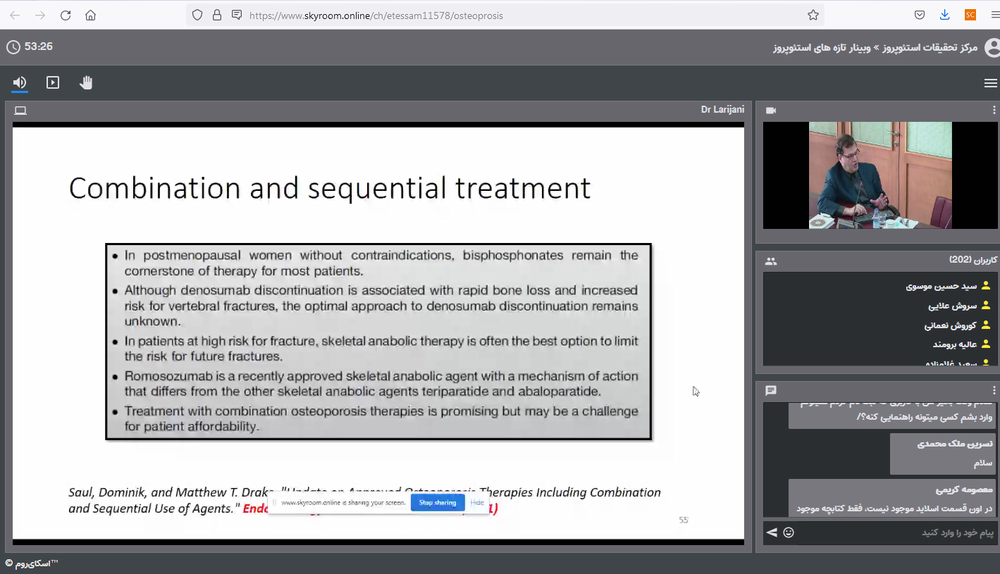The height and width of the screenshot is (574, 1000).
Task: Raise hand using the hand icon
Action: [x=86, y=83]
